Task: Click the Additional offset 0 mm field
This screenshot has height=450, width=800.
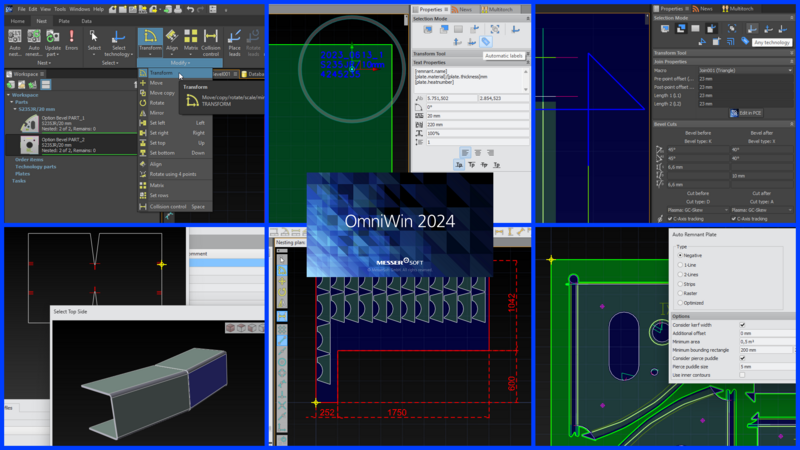Action: (x=766, y=333)
